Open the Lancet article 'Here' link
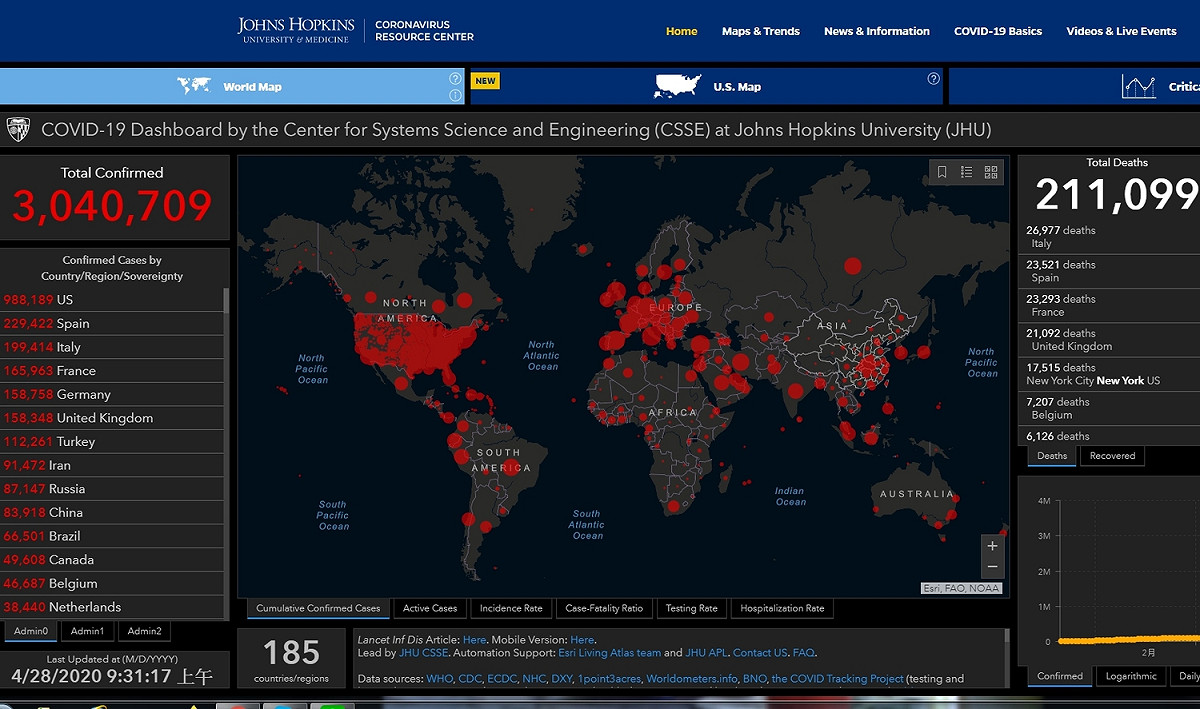1200x709 pixels. click(475, 640)
